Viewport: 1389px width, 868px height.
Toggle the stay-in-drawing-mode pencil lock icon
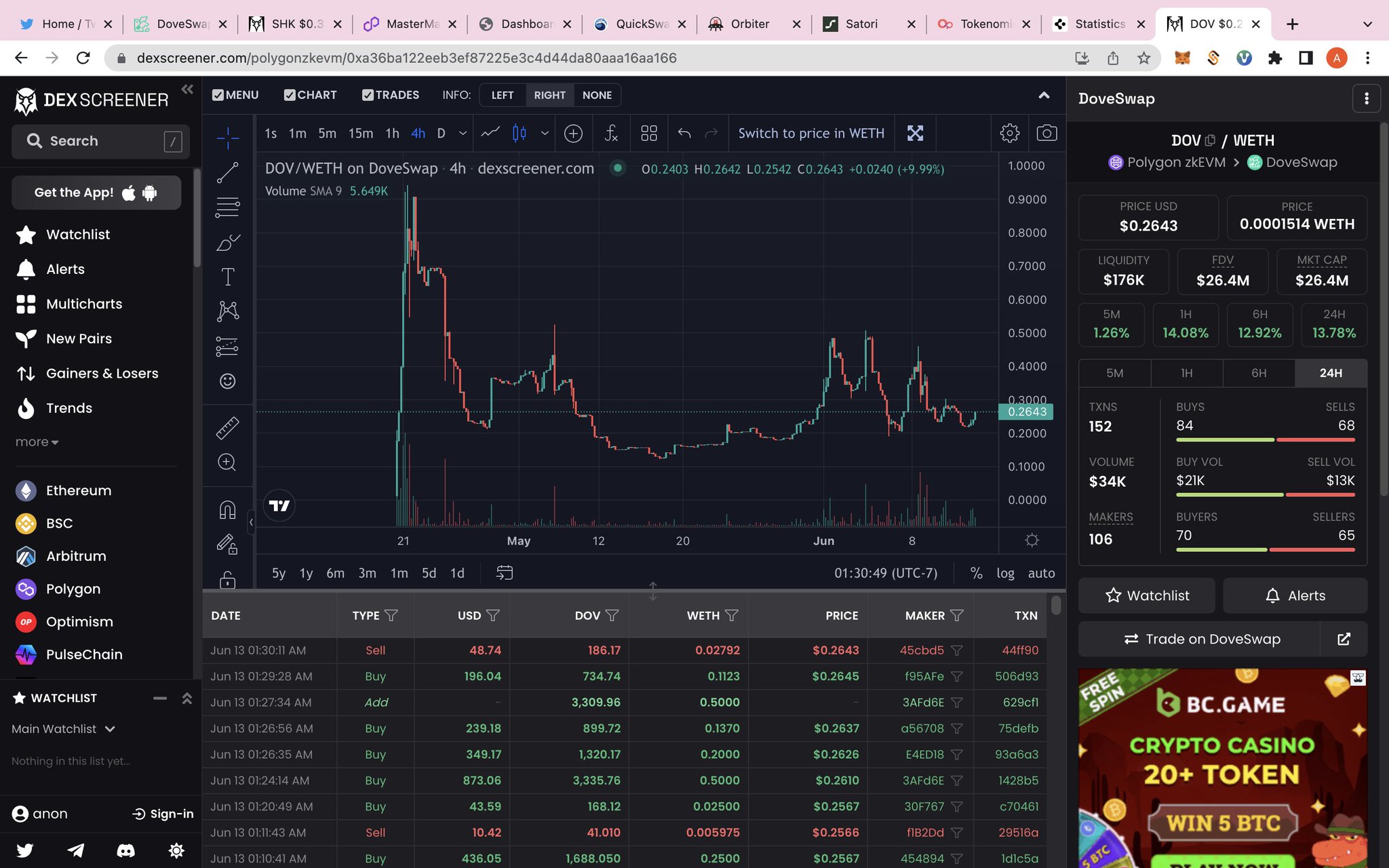pos(227,545)
